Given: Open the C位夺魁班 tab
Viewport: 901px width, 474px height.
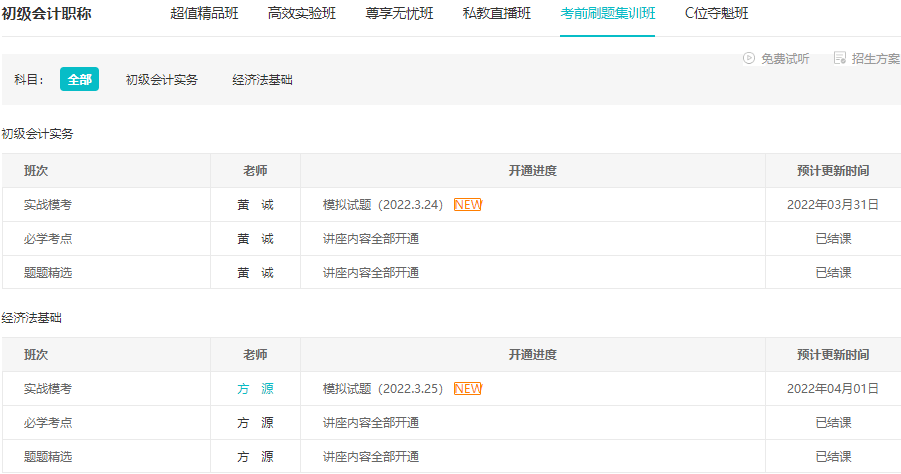Looking at the screenshot, I should click(716, 14).
